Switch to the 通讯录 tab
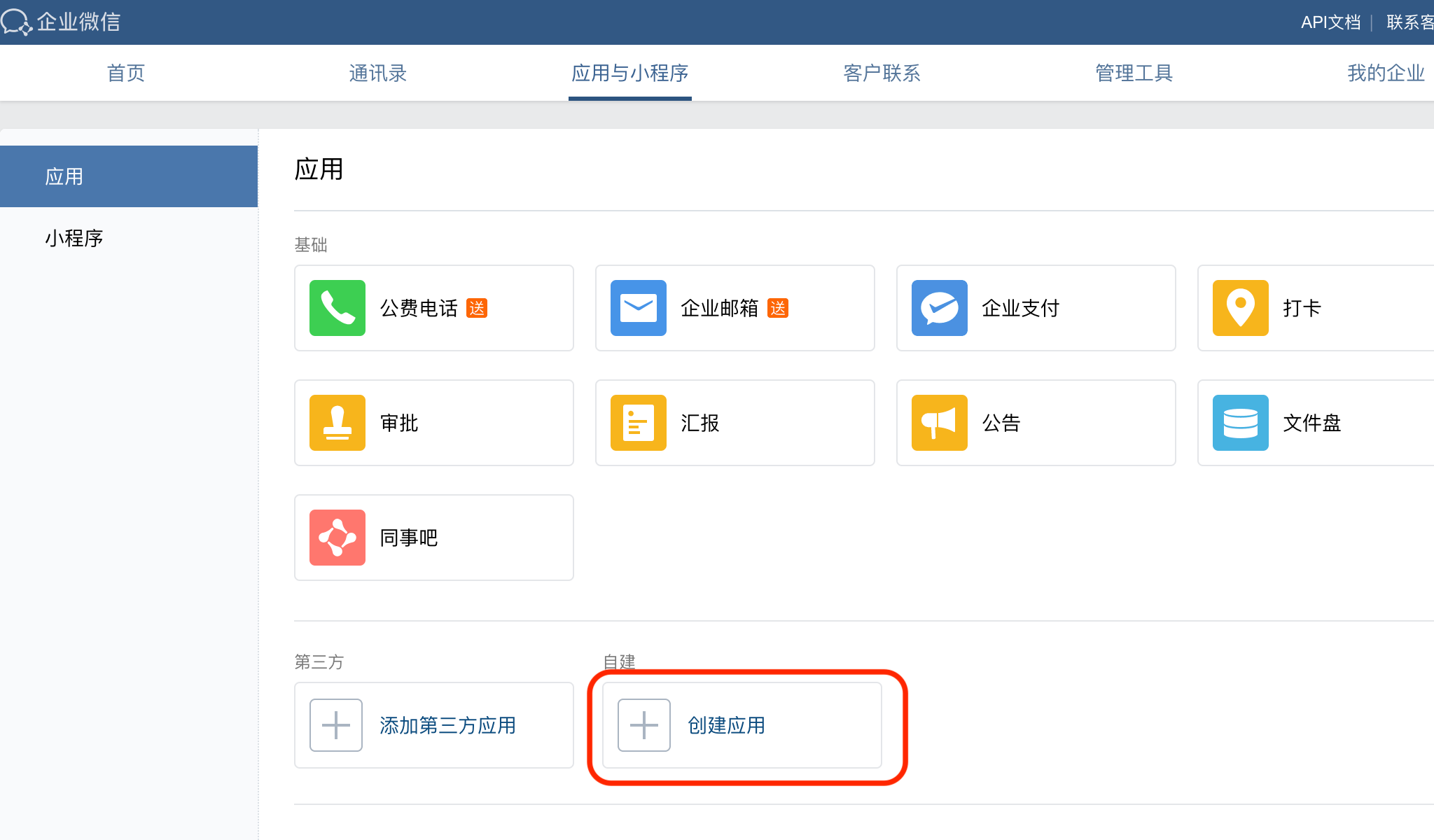The image size is (1434, 840). 378,73
